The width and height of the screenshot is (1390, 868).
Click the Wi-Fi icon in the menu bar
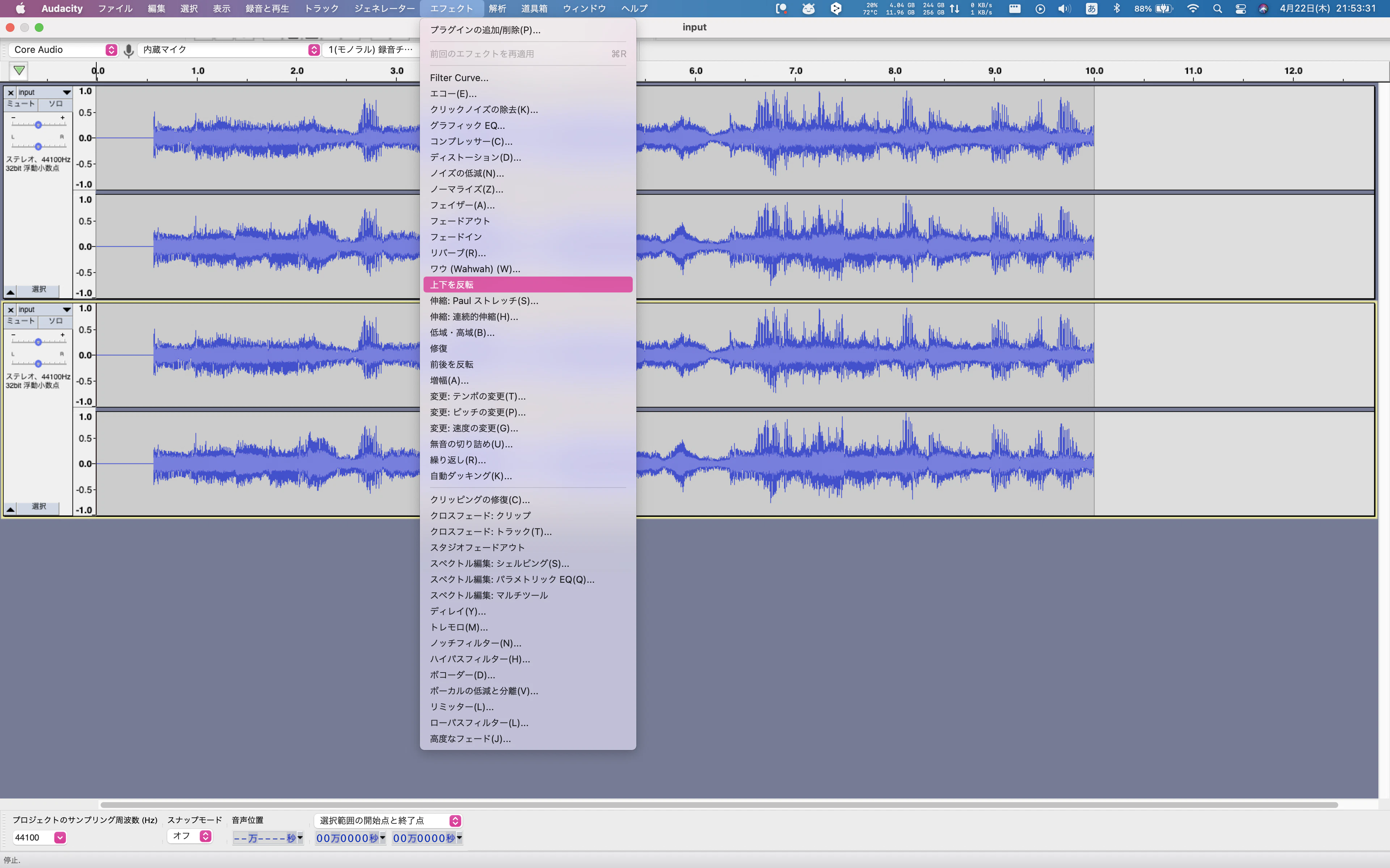[1193, 9]
